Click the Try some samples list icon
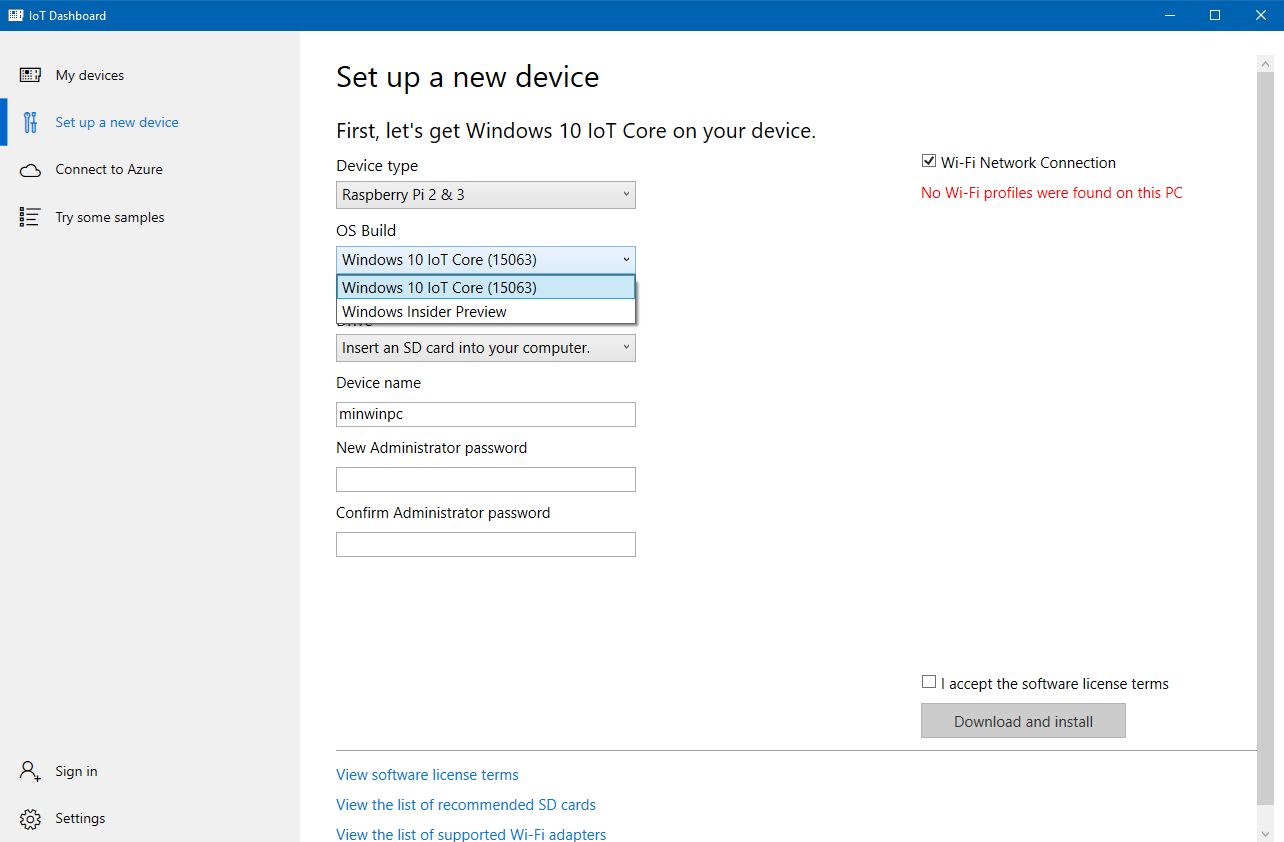Screen dimensions: 1284x842 point(30,217)
